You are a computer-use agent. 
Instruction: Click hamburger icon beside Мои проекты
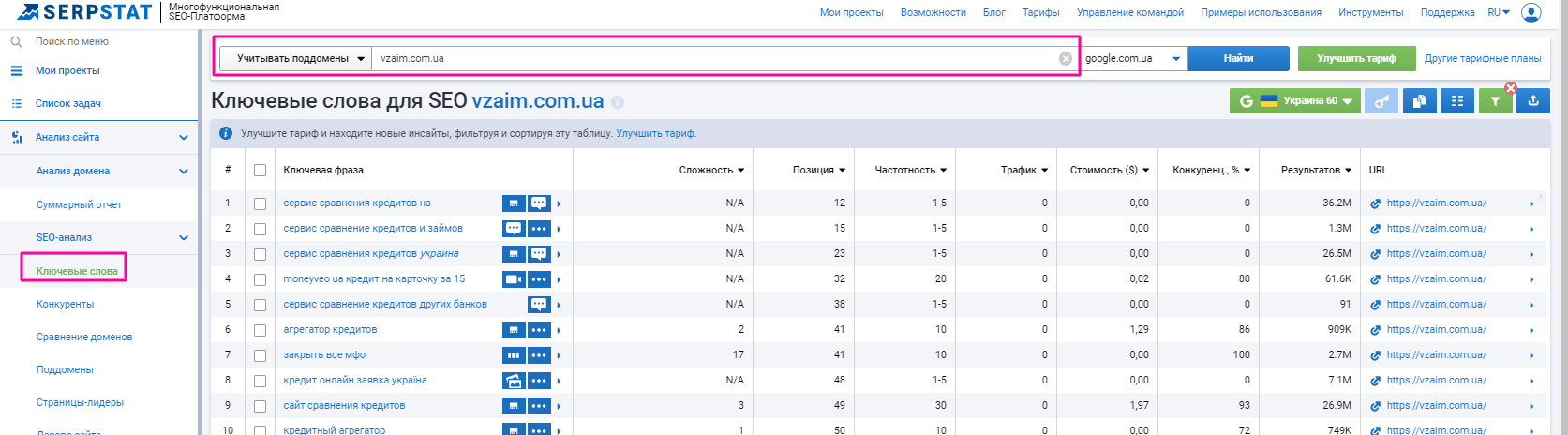tap(16, 70)
